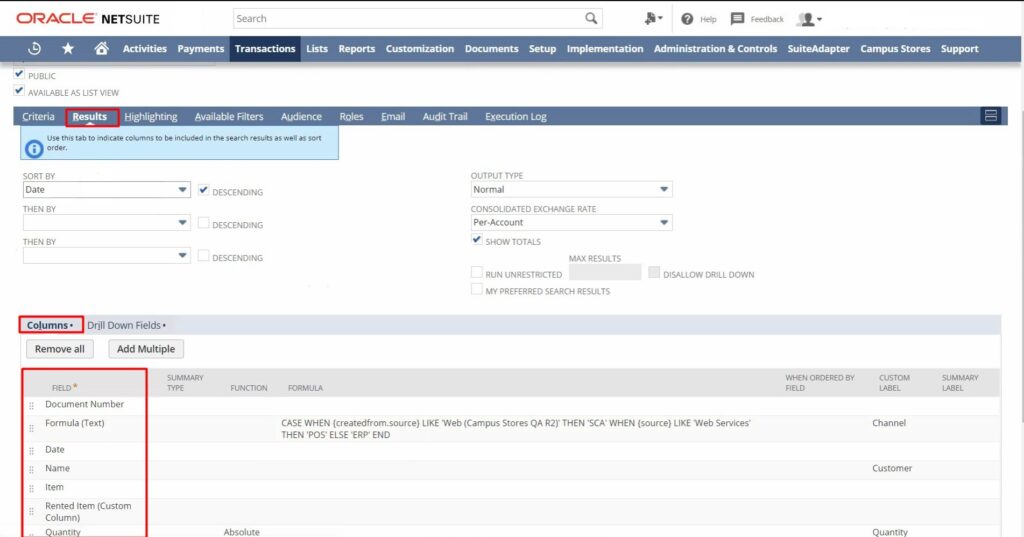Open Consolidated Exchange Rate dropdown

[x=571, y=222]
